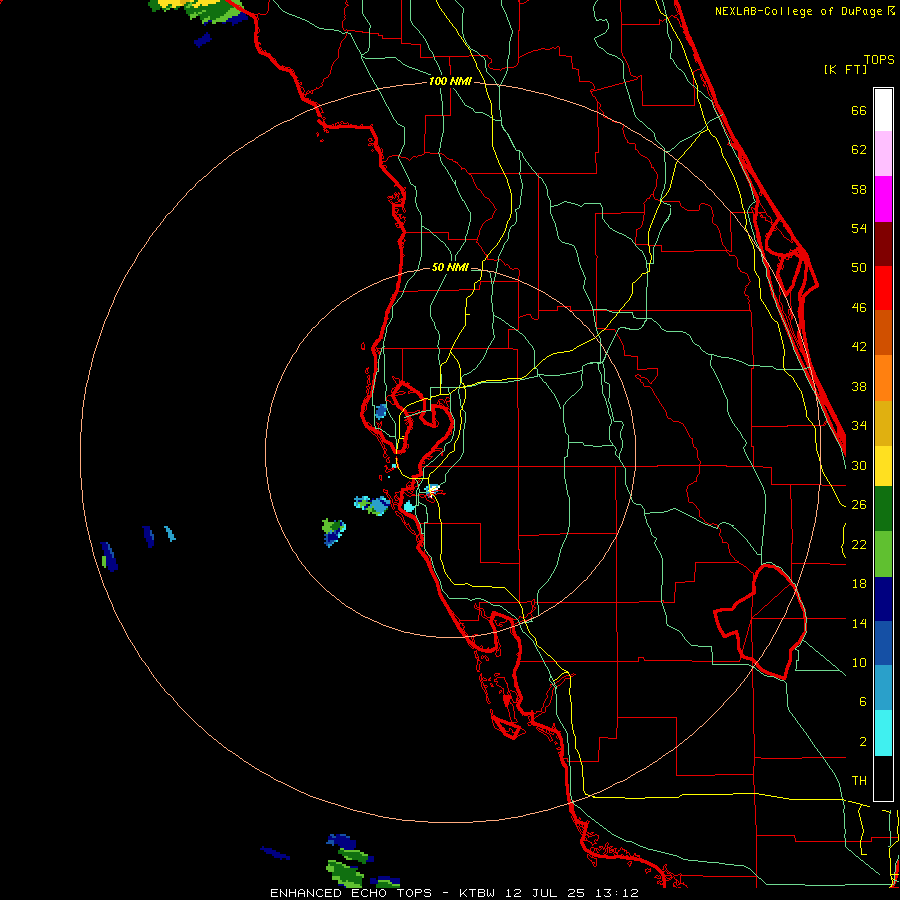900x900 pixels.
Task: Click the 50 NMI range ring label
Action: (x=450, y=267)
